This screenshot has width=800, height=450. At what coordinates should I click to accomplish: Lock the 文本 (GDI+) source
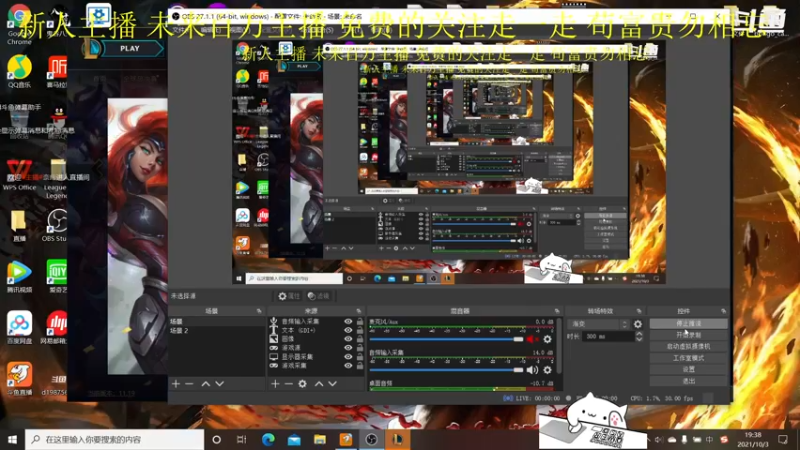pyautogui.click(x=360, y=330)
